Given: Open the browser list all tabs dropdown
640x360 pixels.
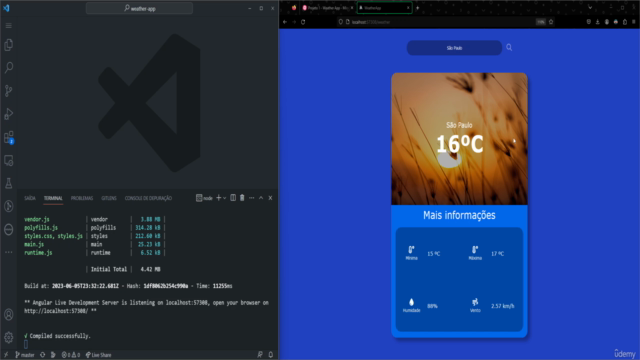Looking at the screenshot, I should click(x=590, y=8).
